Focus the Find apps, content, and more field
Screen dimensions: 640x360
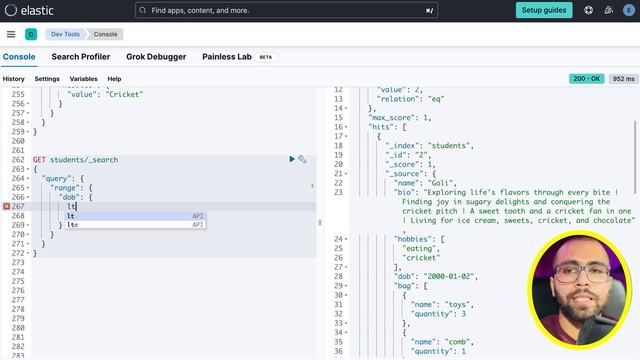pyautogui.click(x=287, y=10)
